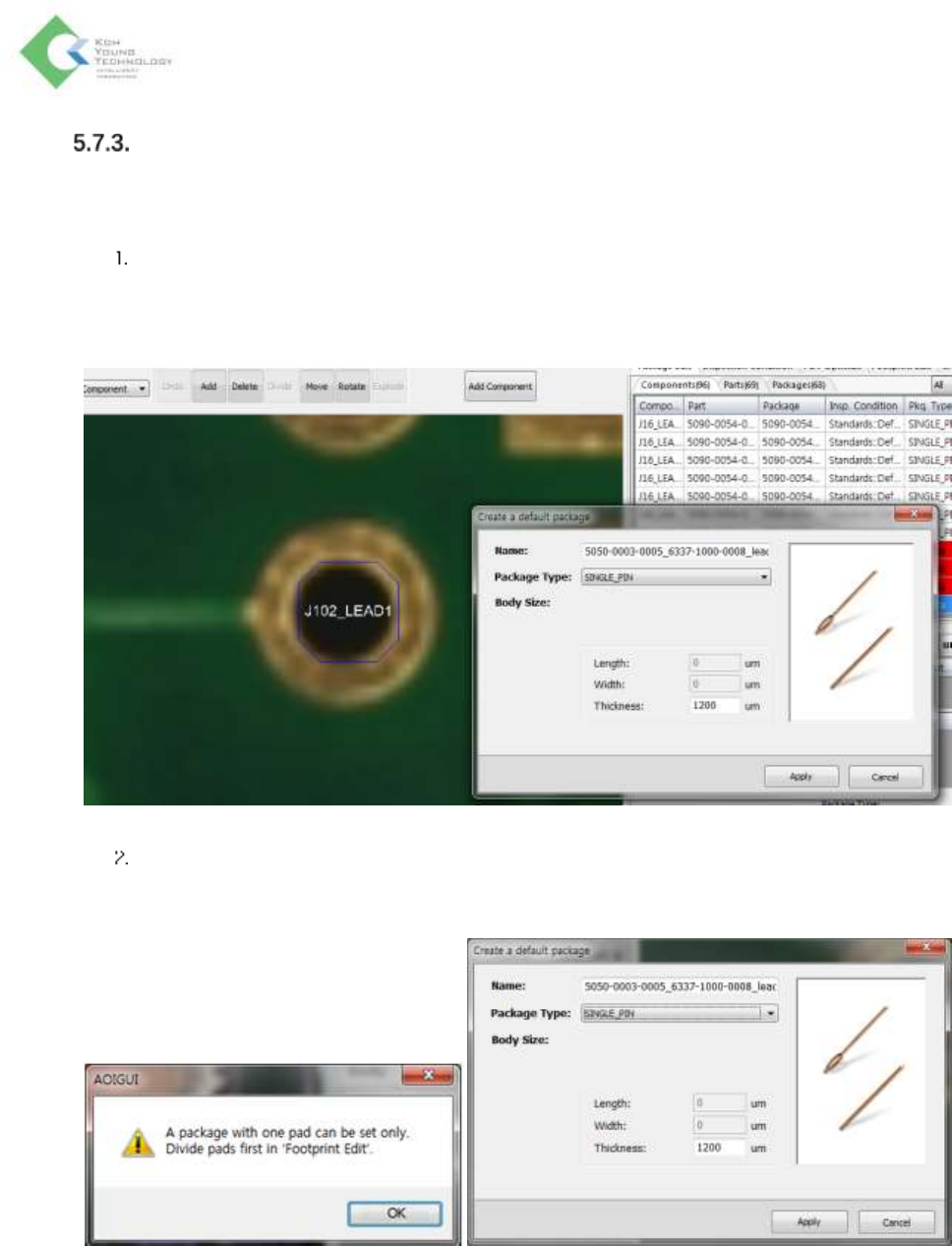Viewport: 952px width, 1246px height.
Task: Click Apply in dialog over PCB view
Action: [x=802, y=776]
